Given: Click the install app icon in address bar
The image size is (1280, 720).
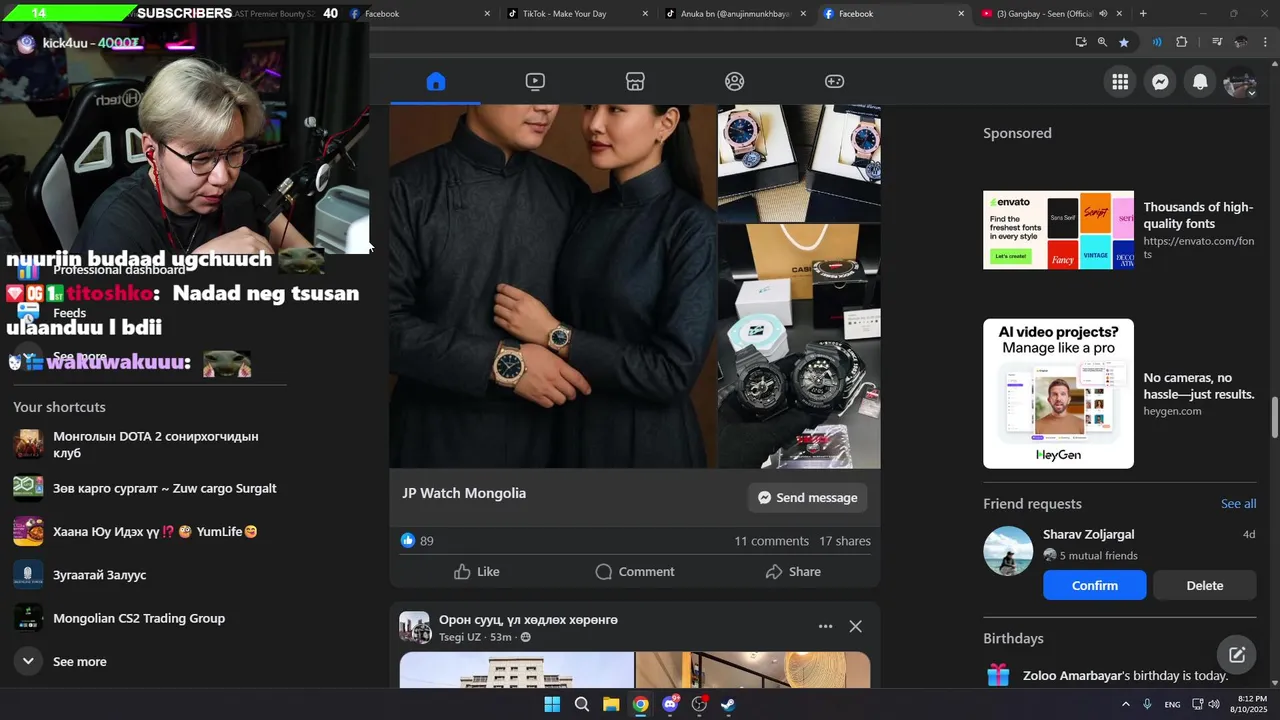Looking at the screenshot, I should point(1081,42).
